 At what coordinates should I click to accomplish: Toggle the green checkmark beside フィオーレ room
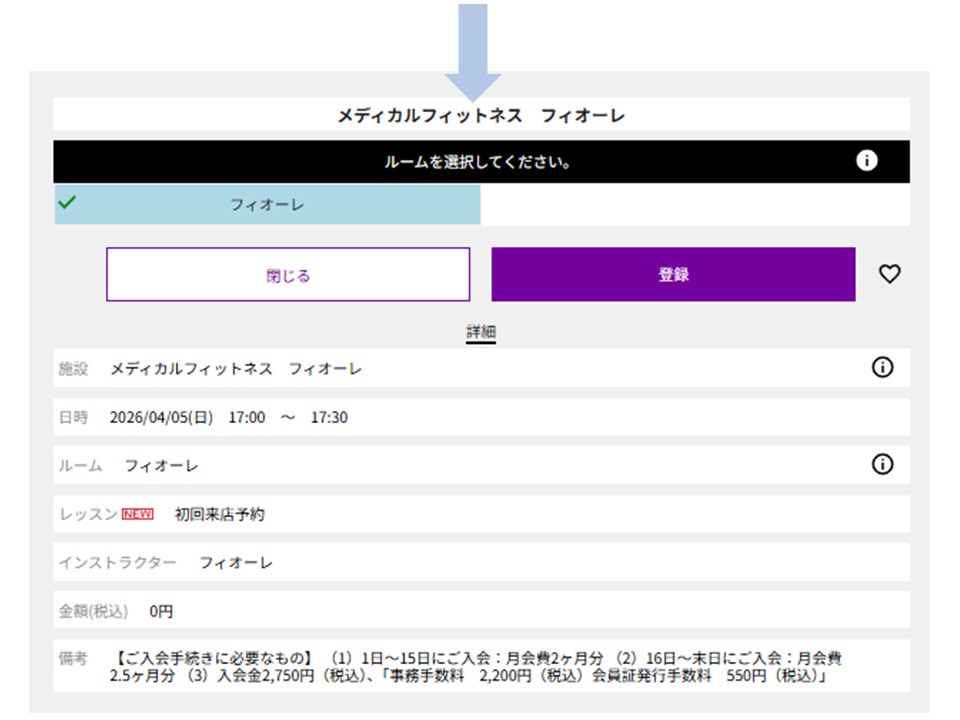67,203
